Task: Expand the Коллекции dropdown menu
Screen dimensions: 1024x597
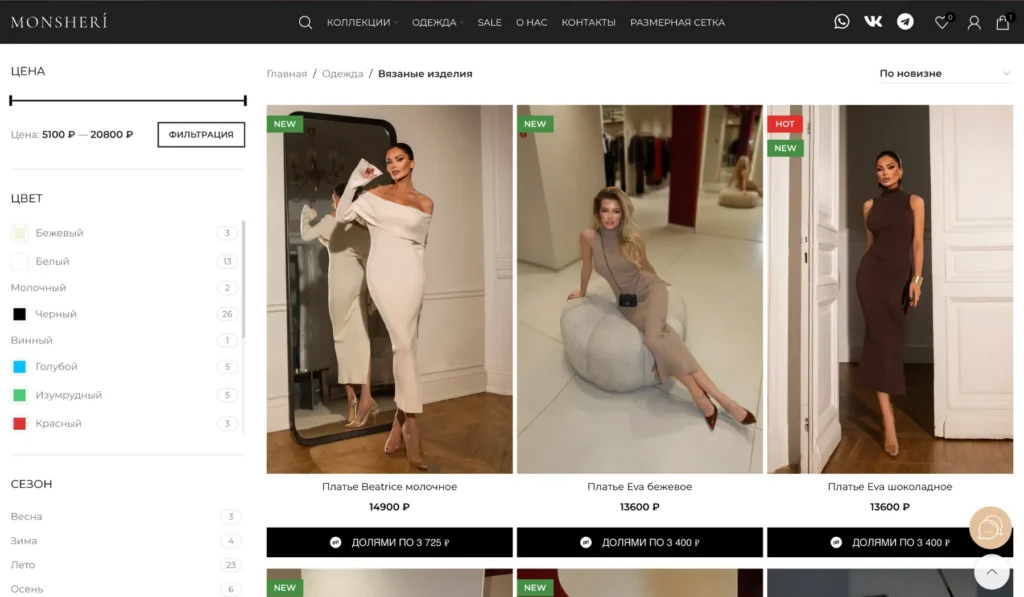Action: [359, 22]
